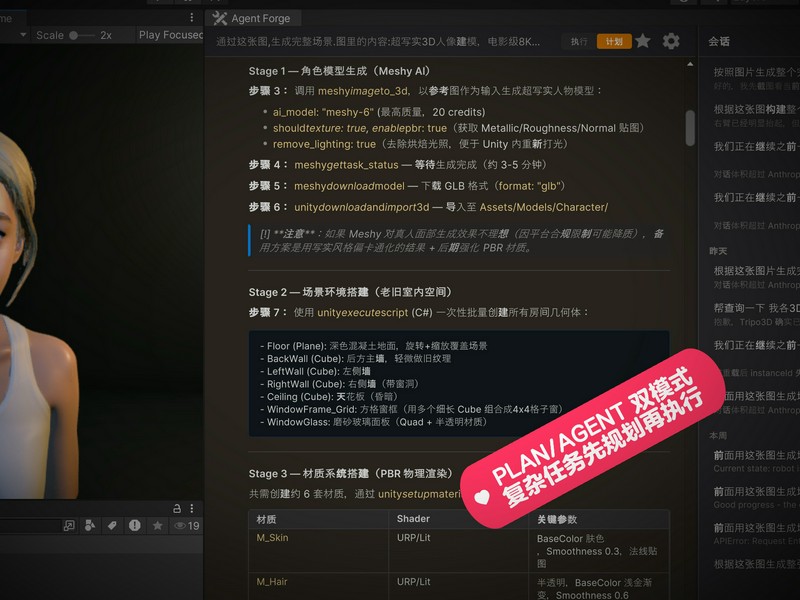800x600 pixels.
Task: Click ai_model: "meshy-6" bullet
Action: click(x=379, y=112)
